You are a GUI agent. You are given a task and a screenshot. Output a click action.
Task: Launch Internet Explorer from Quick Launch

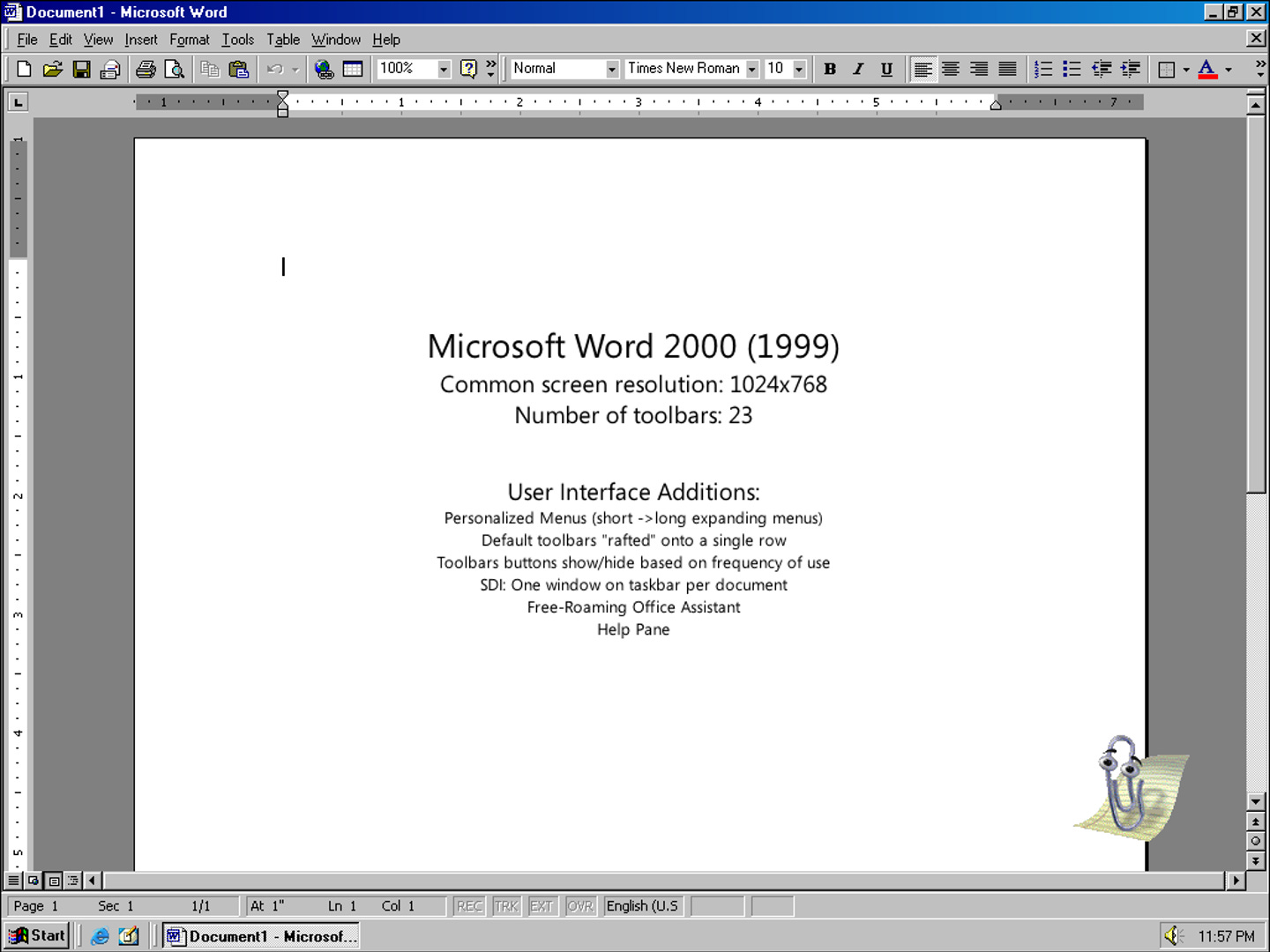[100, 936]
